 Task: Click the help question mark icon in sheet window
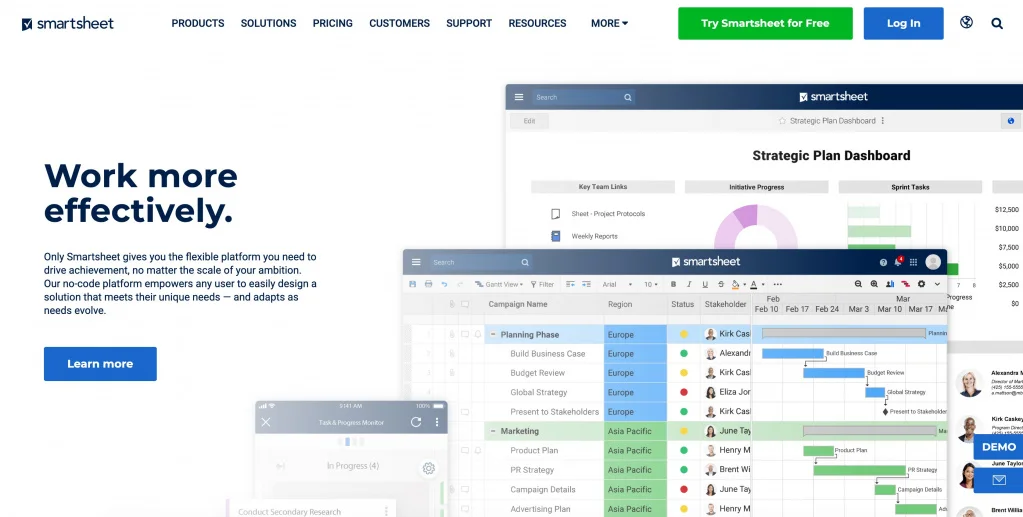[x=883, y=262]
